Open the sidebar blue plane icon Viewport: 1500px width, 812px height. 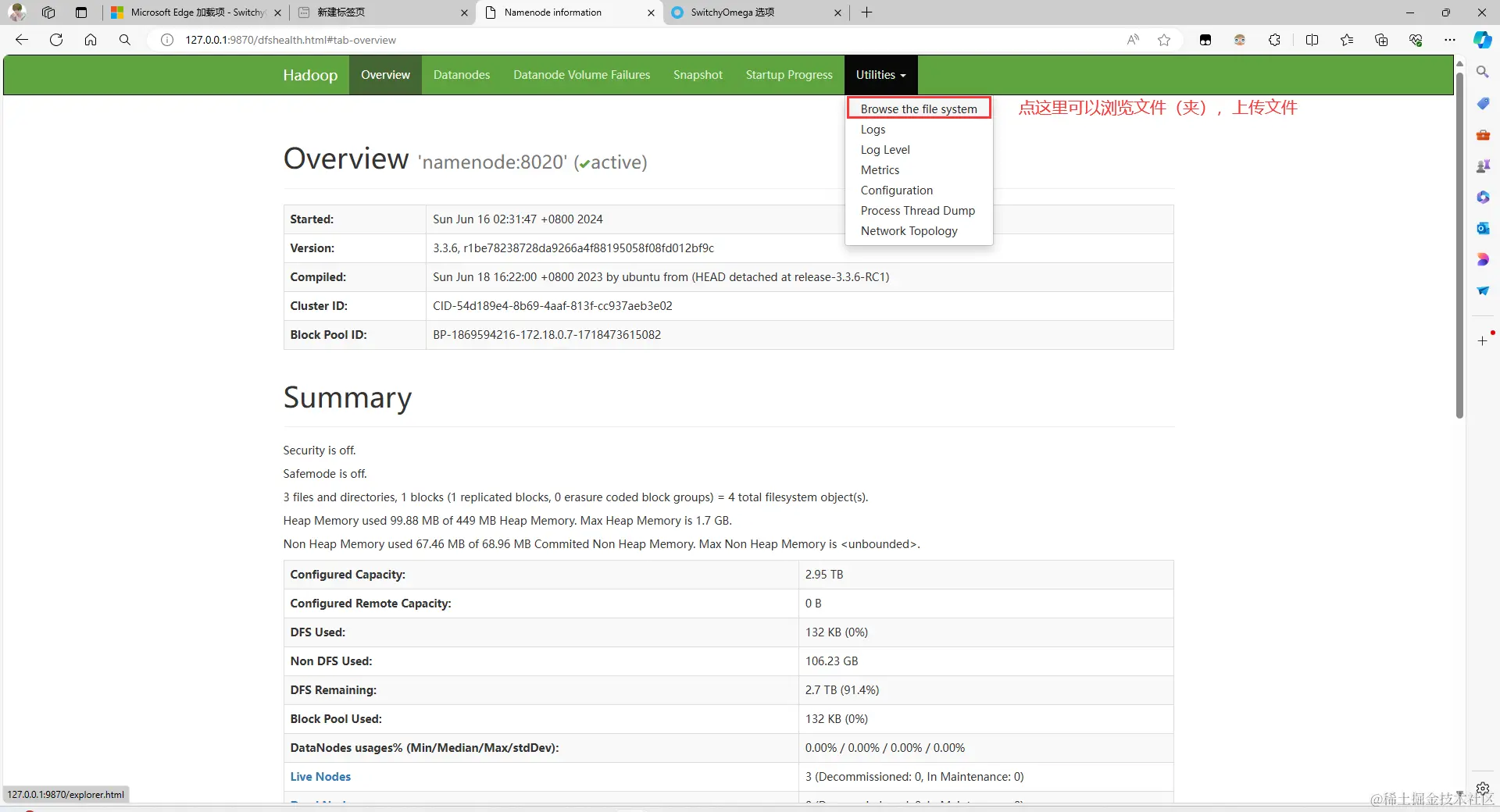1483,290
